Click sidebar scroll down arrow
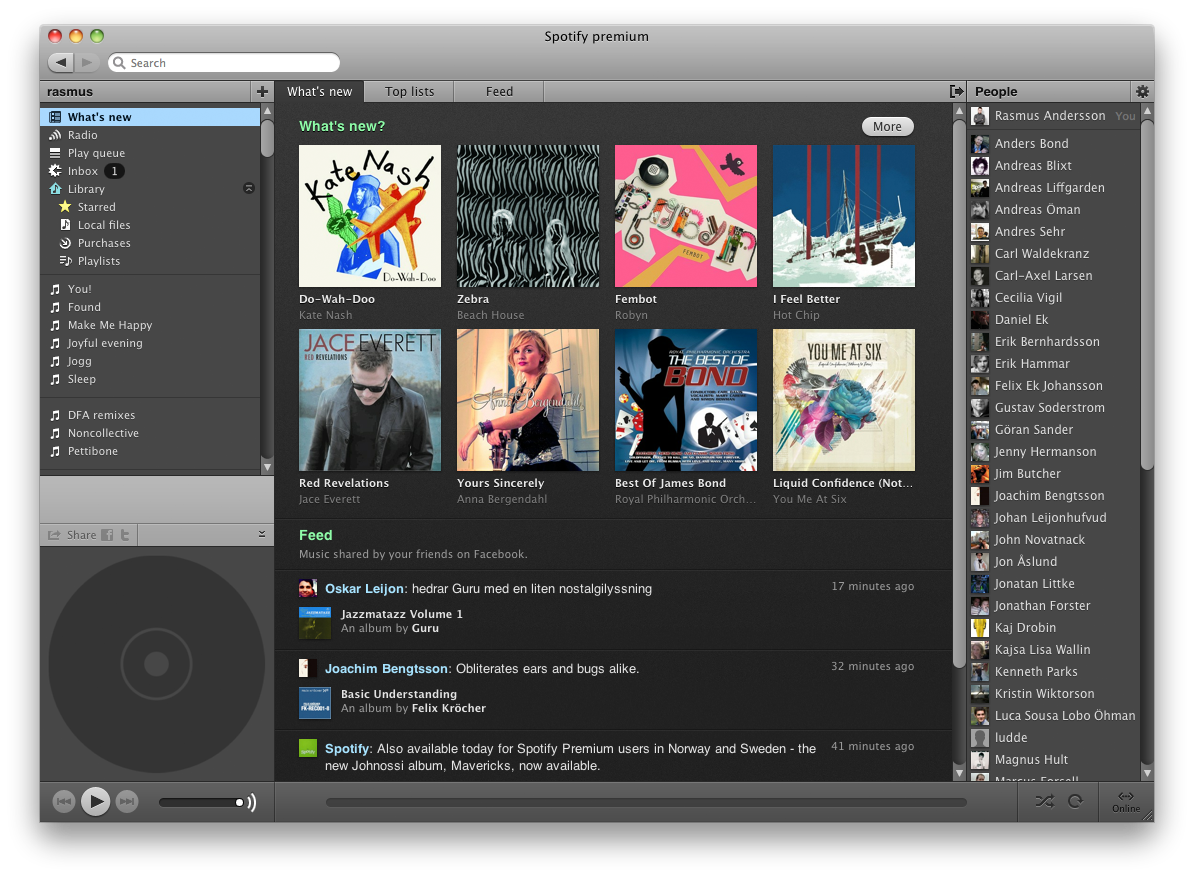1194x877 pixels. pyautogui.click(x=267, y=467)
